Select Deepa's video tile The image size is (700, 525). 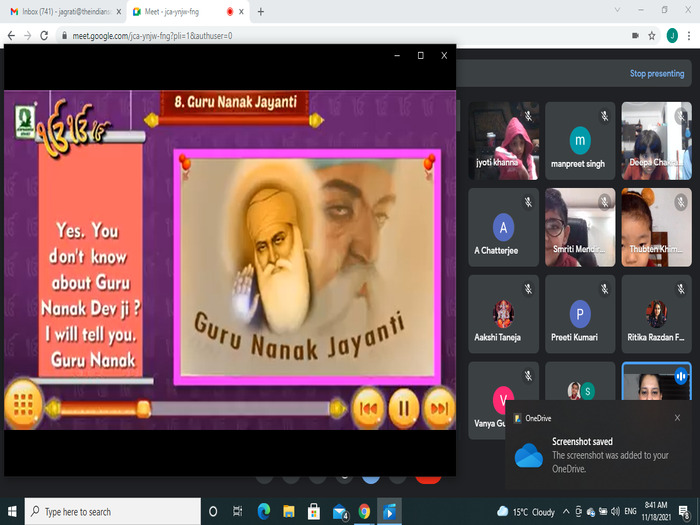point(656,141)
